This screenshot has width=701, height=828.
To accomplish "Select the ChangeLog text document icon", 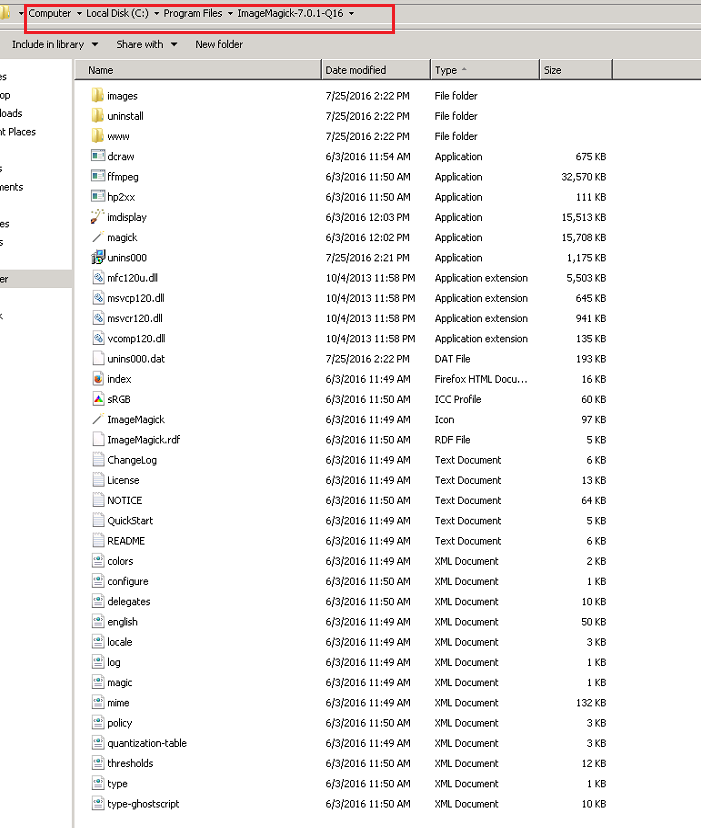I will [98, 460].
